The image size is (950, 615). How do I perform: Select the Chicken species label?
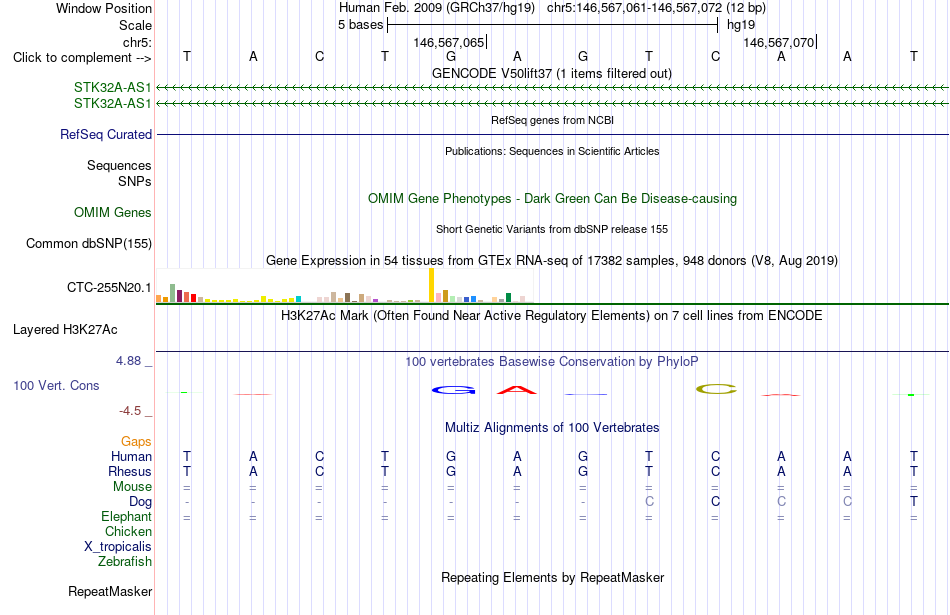coord(128,531)
